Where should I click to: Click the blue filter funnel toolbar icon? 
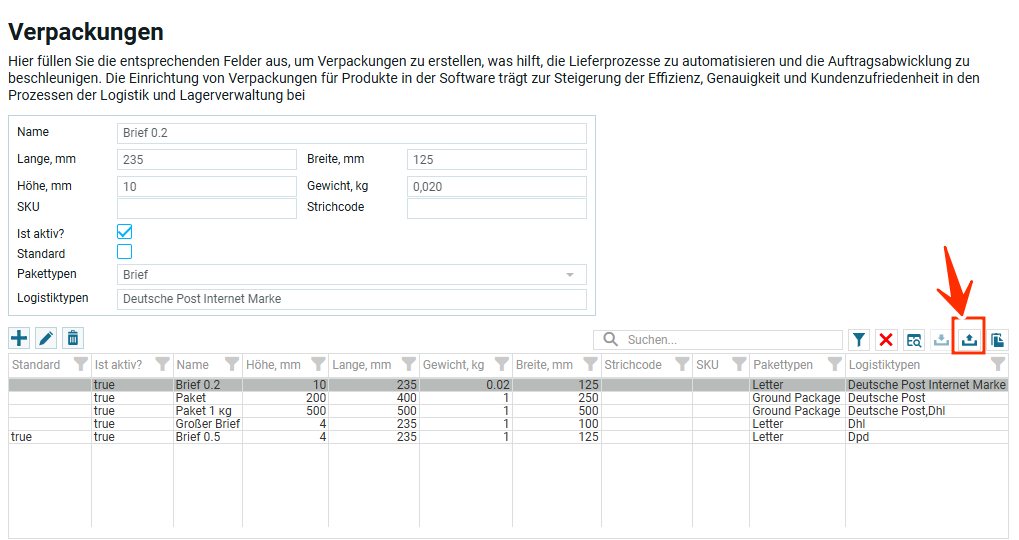(x=858, y=340)
